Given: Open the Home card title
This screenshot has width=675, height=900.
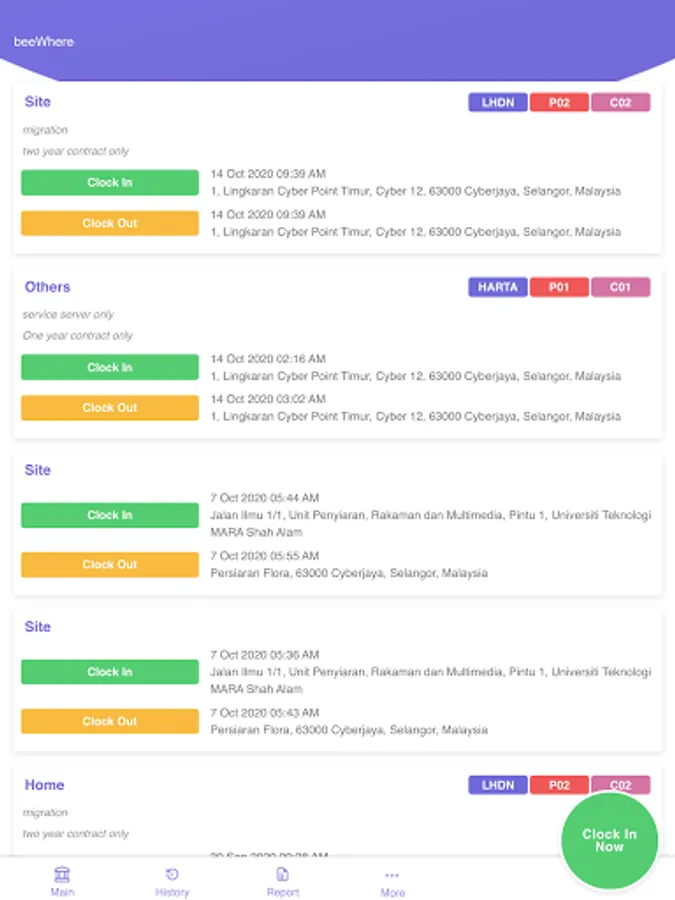Looking at the screenshot, I should coord(44,785).
